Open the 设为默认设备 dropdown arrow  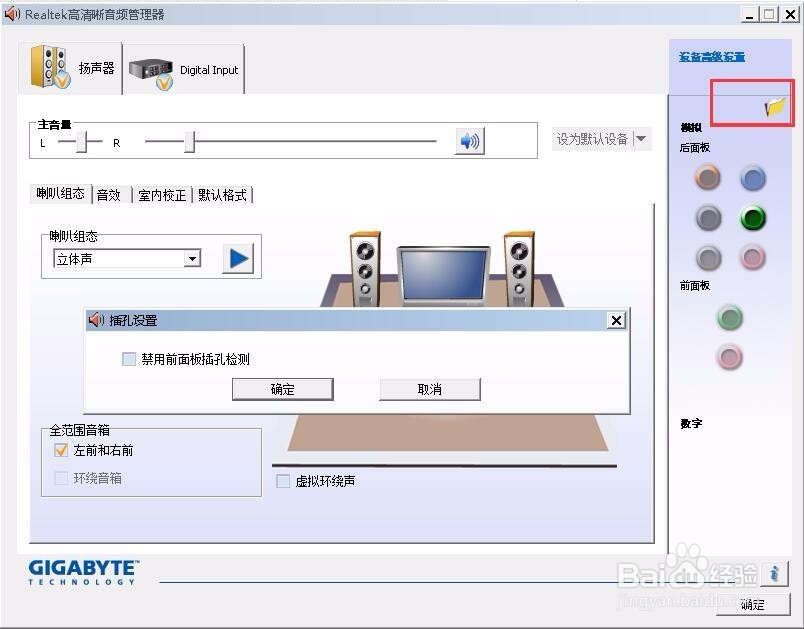641,140
